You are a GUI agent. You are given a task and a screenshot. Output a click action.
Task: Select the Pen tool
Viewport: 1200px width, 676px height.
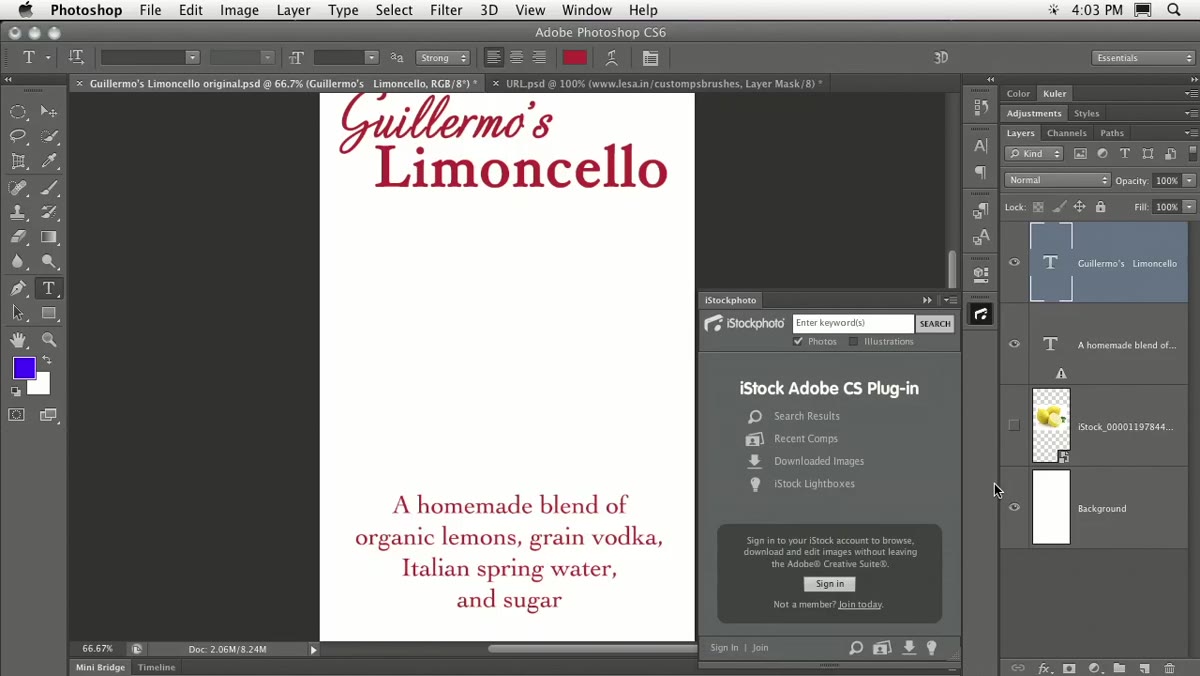pyautogui.click(x=18, y=288)
